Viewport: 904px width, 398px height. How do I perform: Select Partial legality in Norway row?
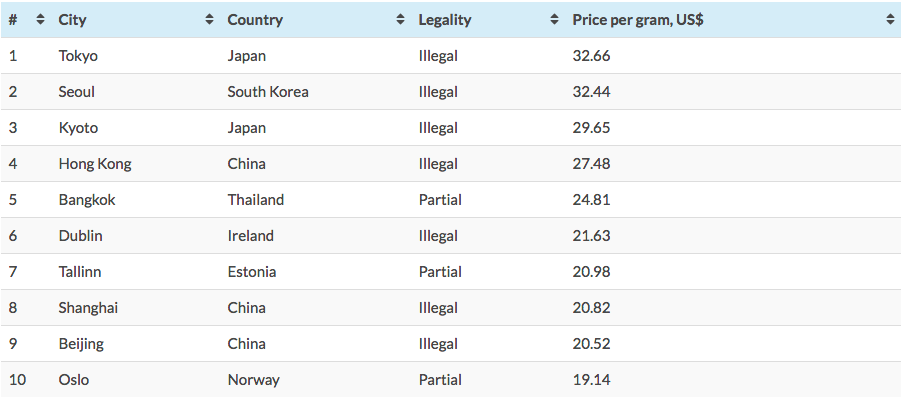coord(440,380)
